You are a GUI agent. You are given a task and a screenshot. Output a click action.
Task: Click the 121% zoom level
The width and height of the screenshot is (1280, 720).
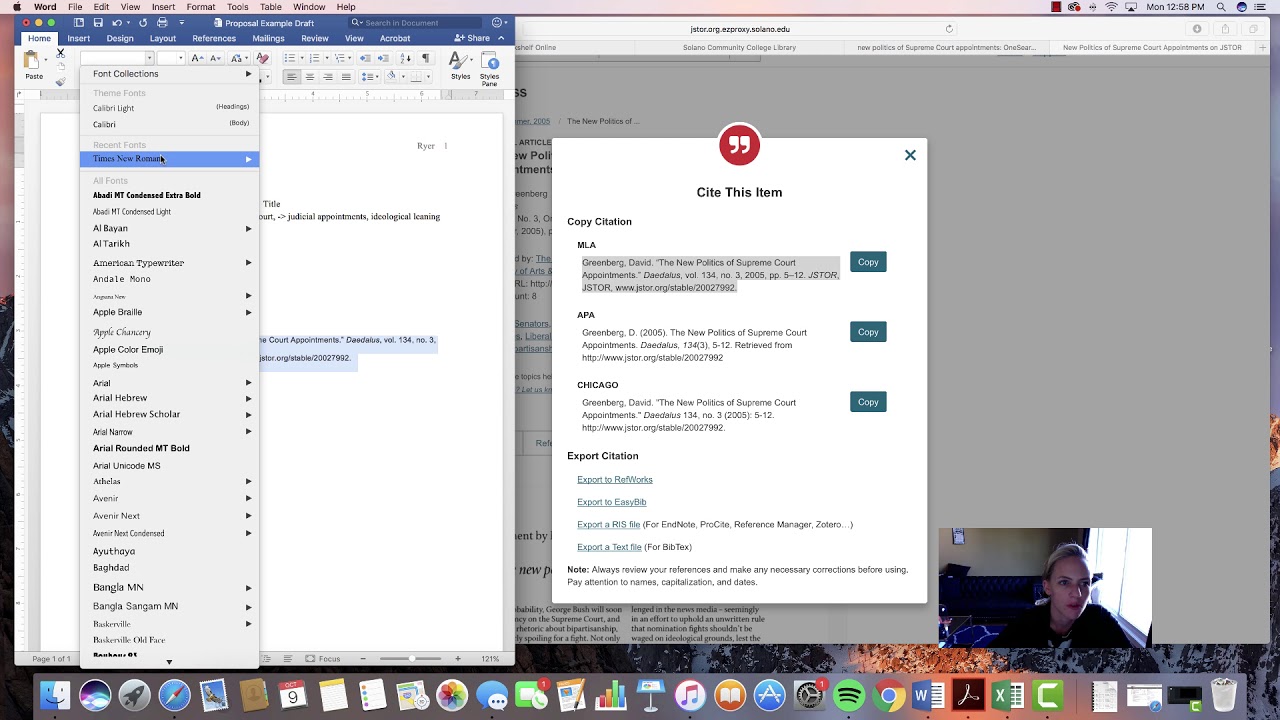[x=490, y=659]
